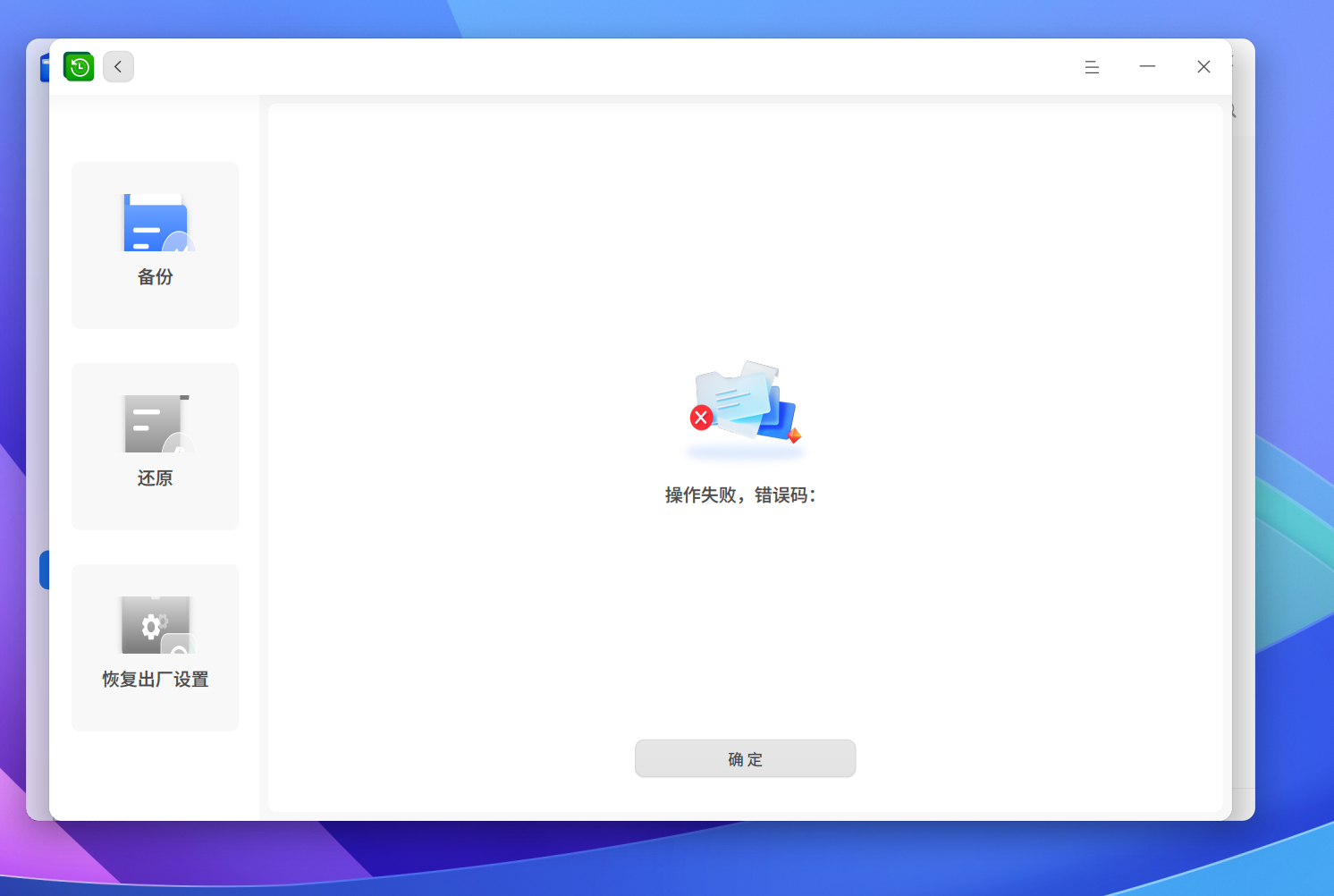
Task: Click the green backup app logo icon
Action: (79, 67)
